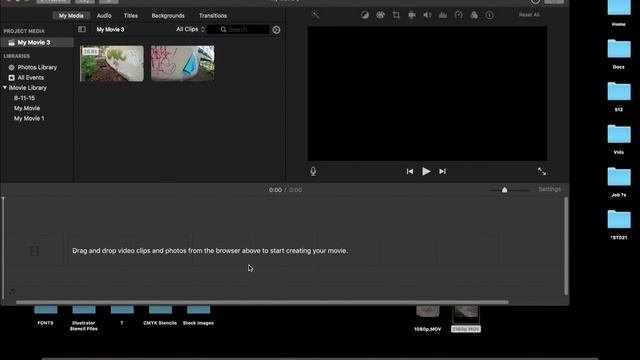
Task: Click Reset All adjustments button
Action: point(529,15)
